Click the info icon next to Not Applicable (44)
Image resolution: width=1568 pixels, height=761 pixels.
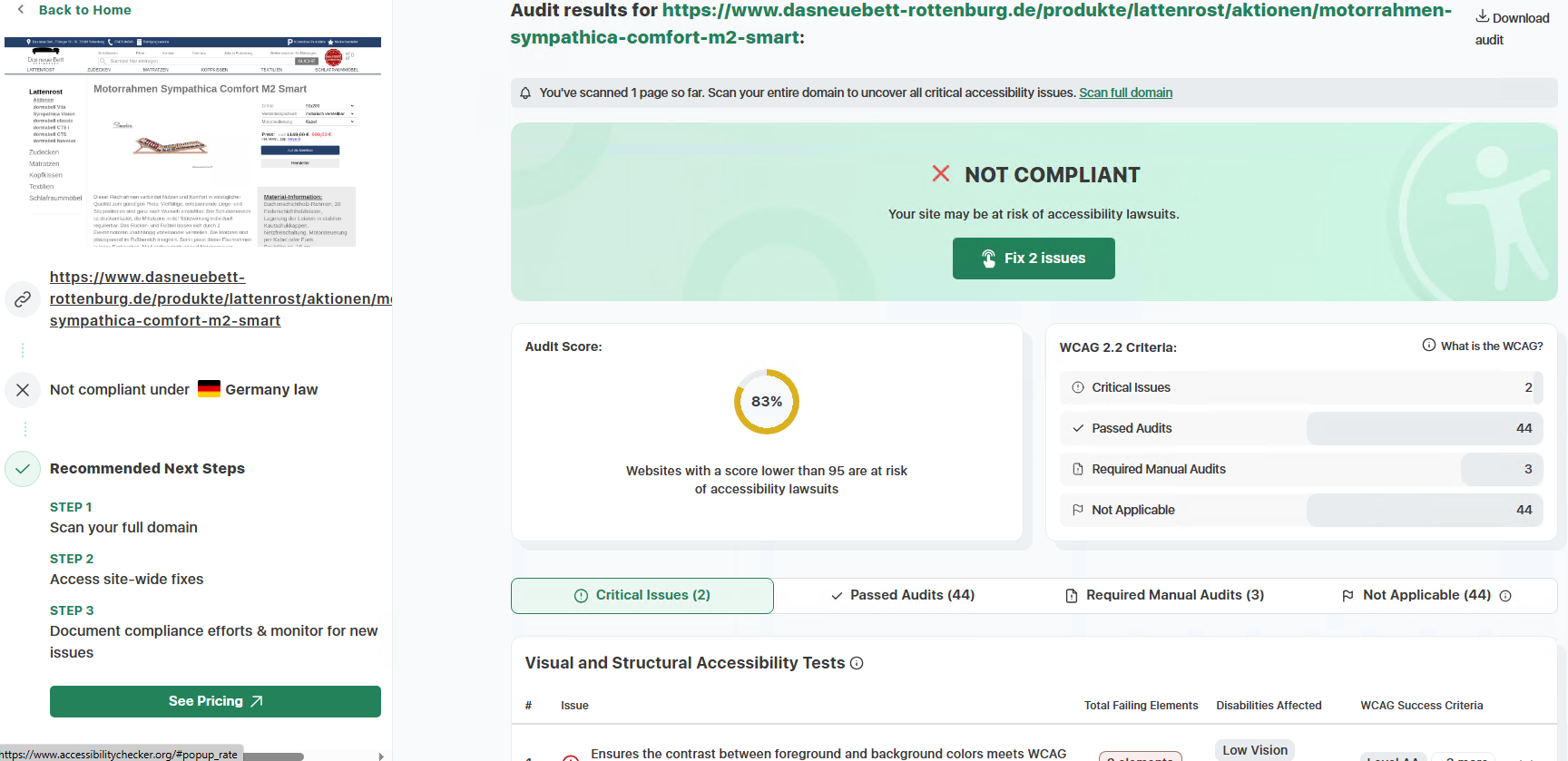tap(1505, 596)
